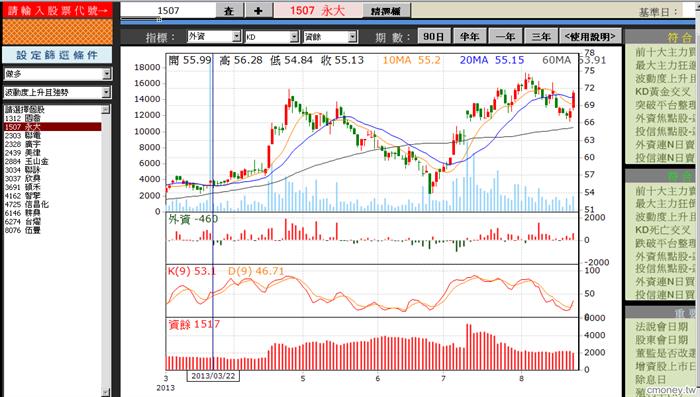The width and height of the screenshot is (700, 397).
Task: Select stock 3691 in the list
Action: click(x=53, y=187)
